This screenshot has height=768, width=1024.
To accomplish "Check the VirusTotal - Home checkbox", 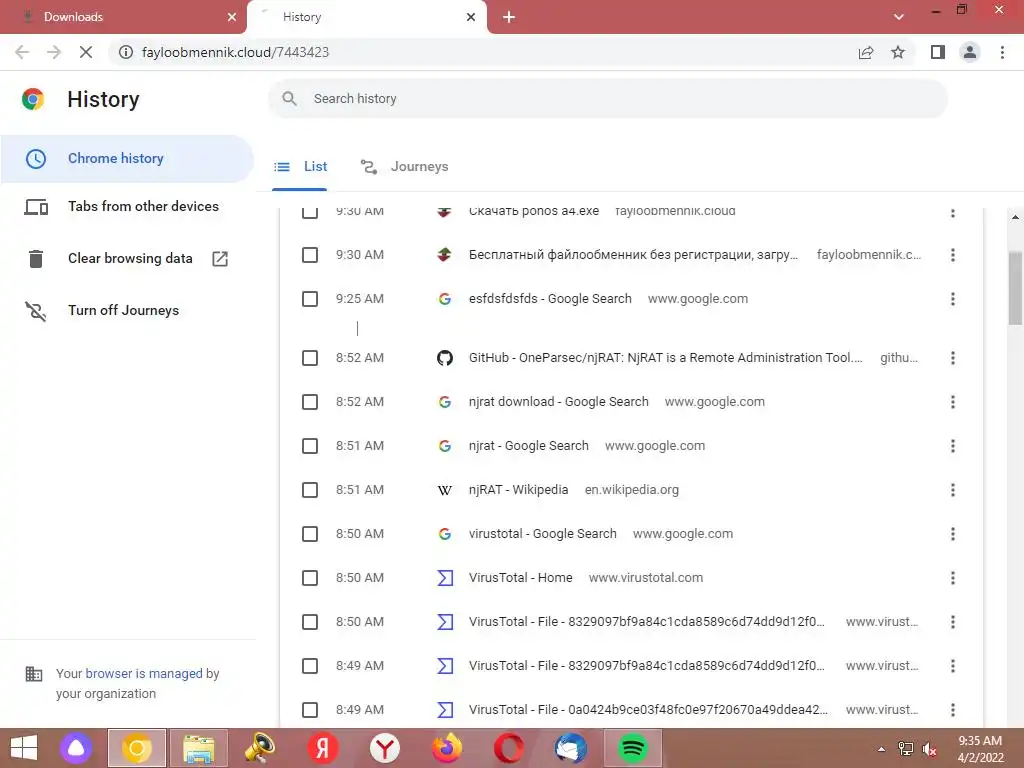I will click(310, 578).
